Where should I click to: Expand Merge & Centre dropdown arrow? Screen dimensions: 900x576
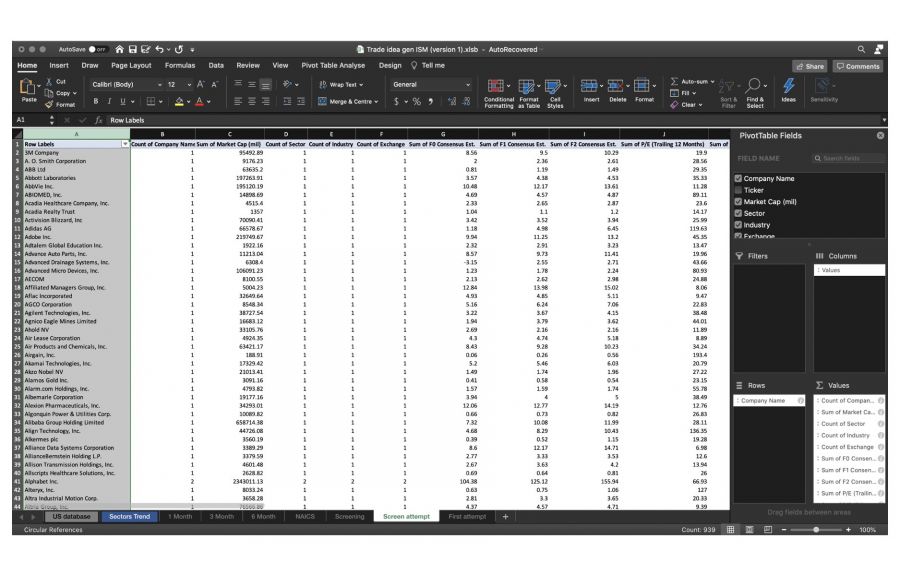tap(377, 102)
